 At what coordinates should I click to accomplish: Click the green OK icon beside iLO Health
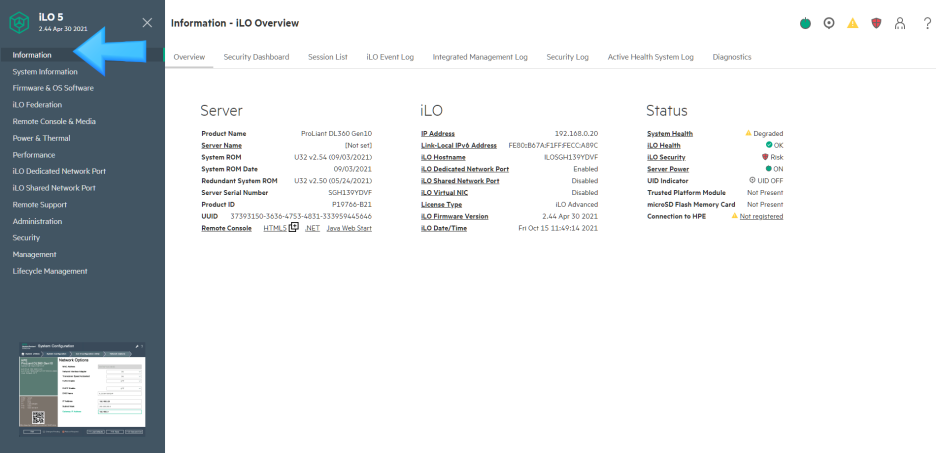coord(769,145)
